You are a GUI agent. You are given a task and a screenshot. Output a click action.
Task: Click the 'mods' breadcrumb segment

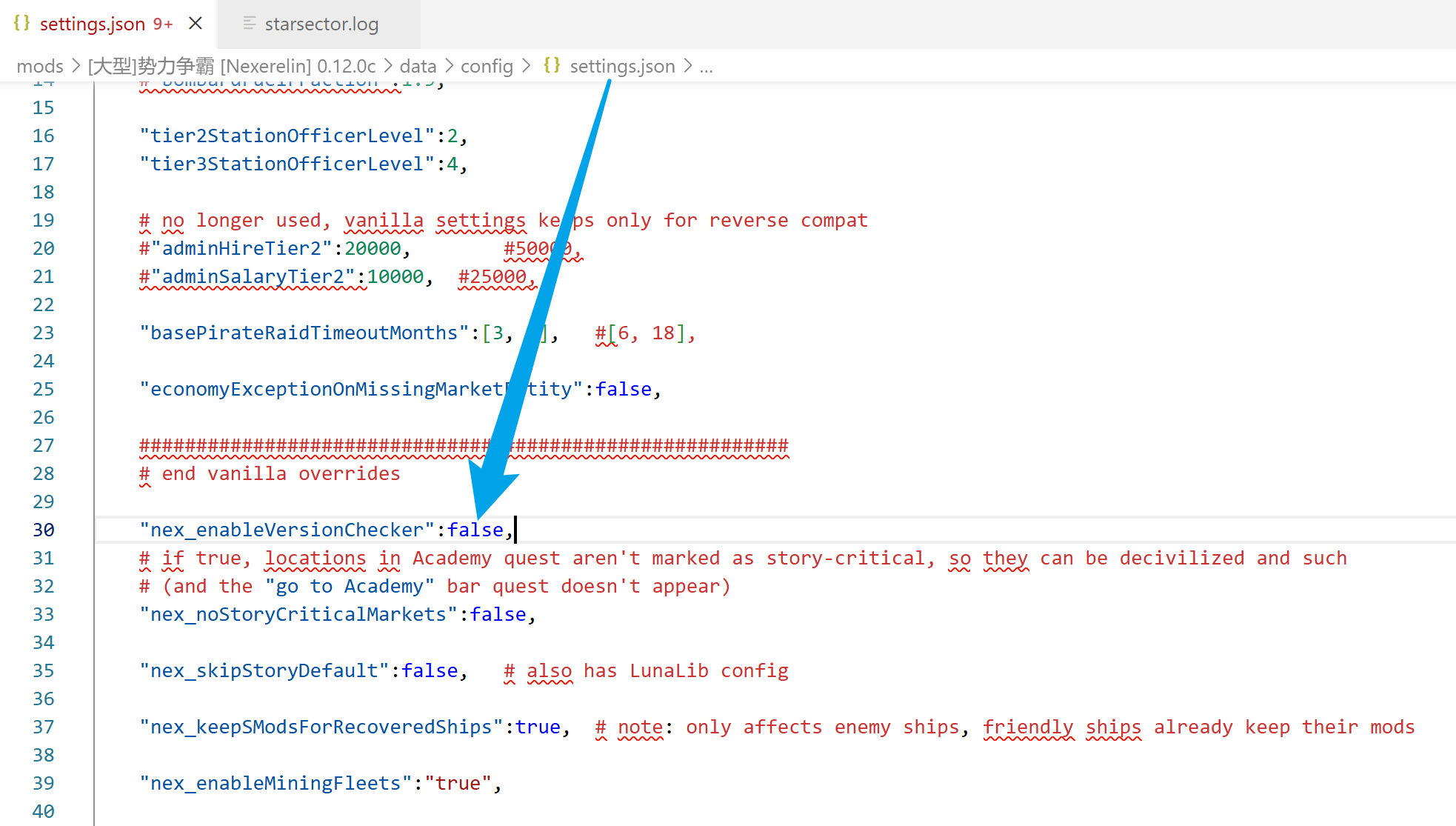tap(40, 67)
